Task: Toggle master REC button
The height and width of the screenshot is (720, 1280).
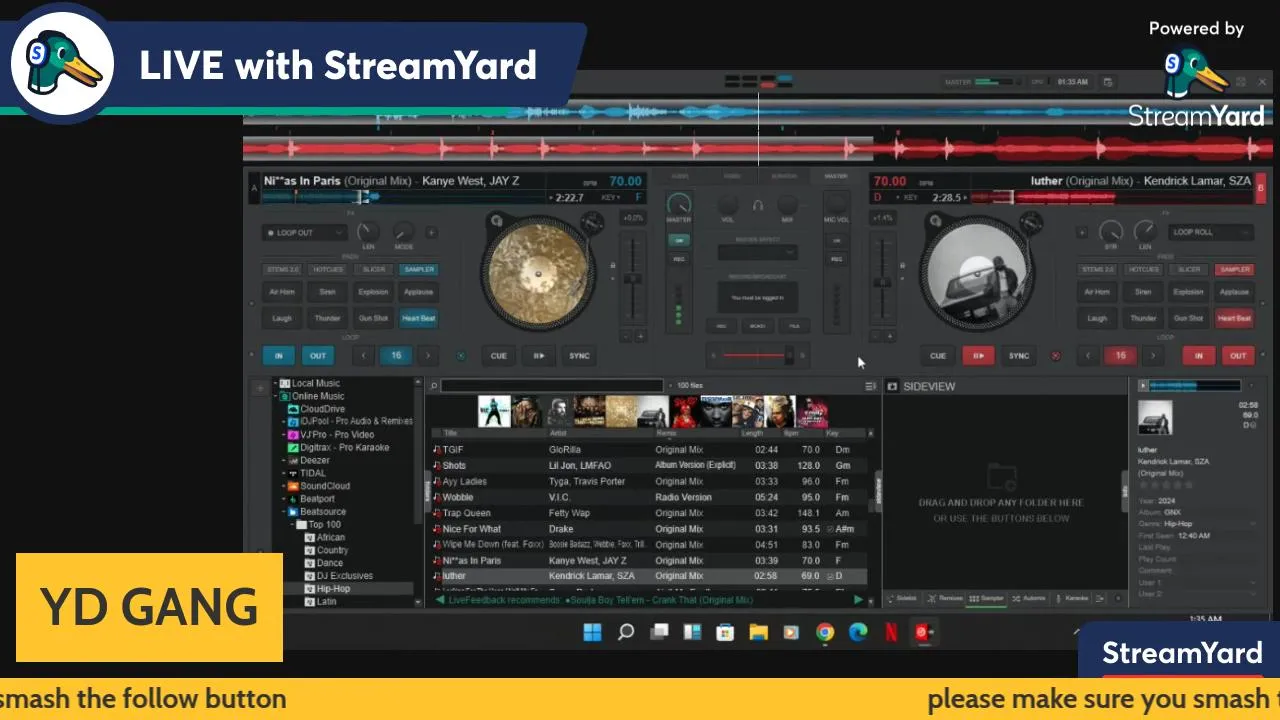Action: coord(679,259)
